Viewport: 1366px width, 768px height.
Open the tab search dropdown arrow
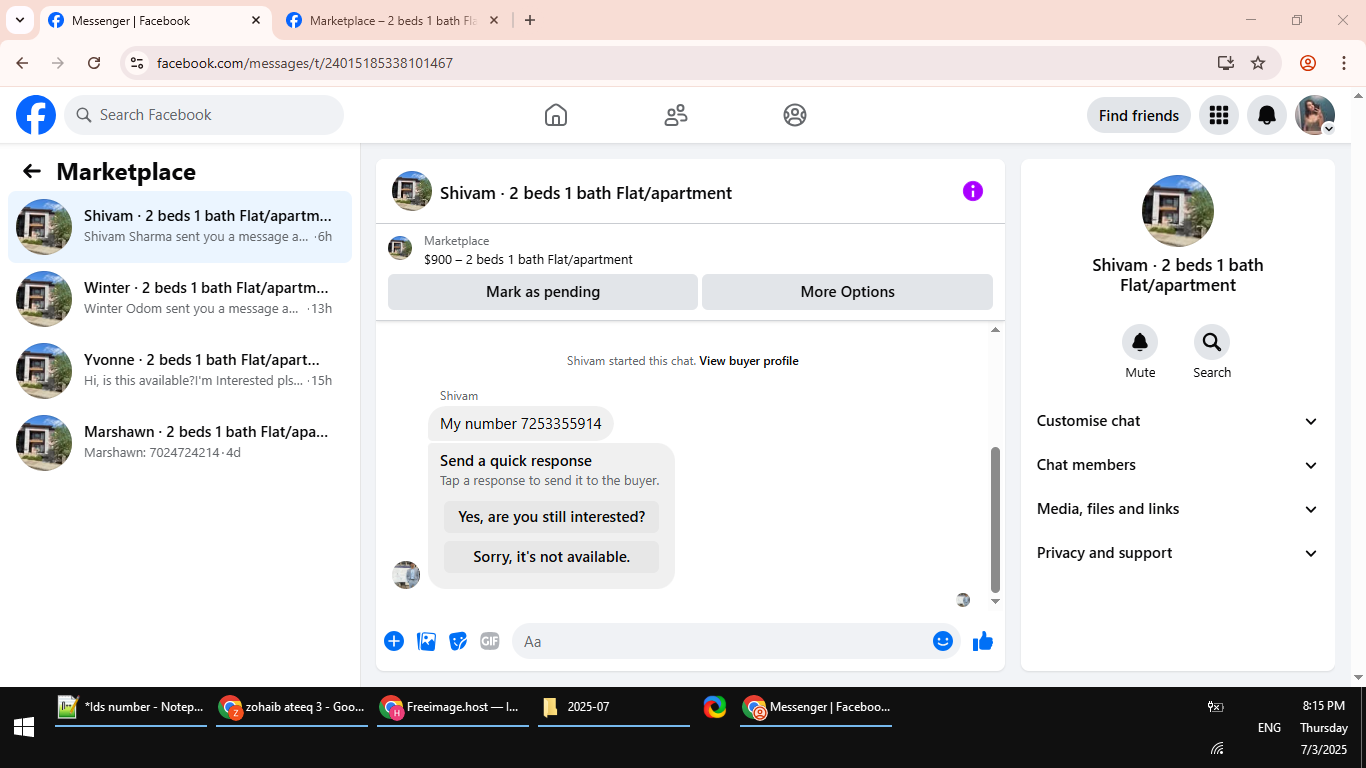click(19, 20)
